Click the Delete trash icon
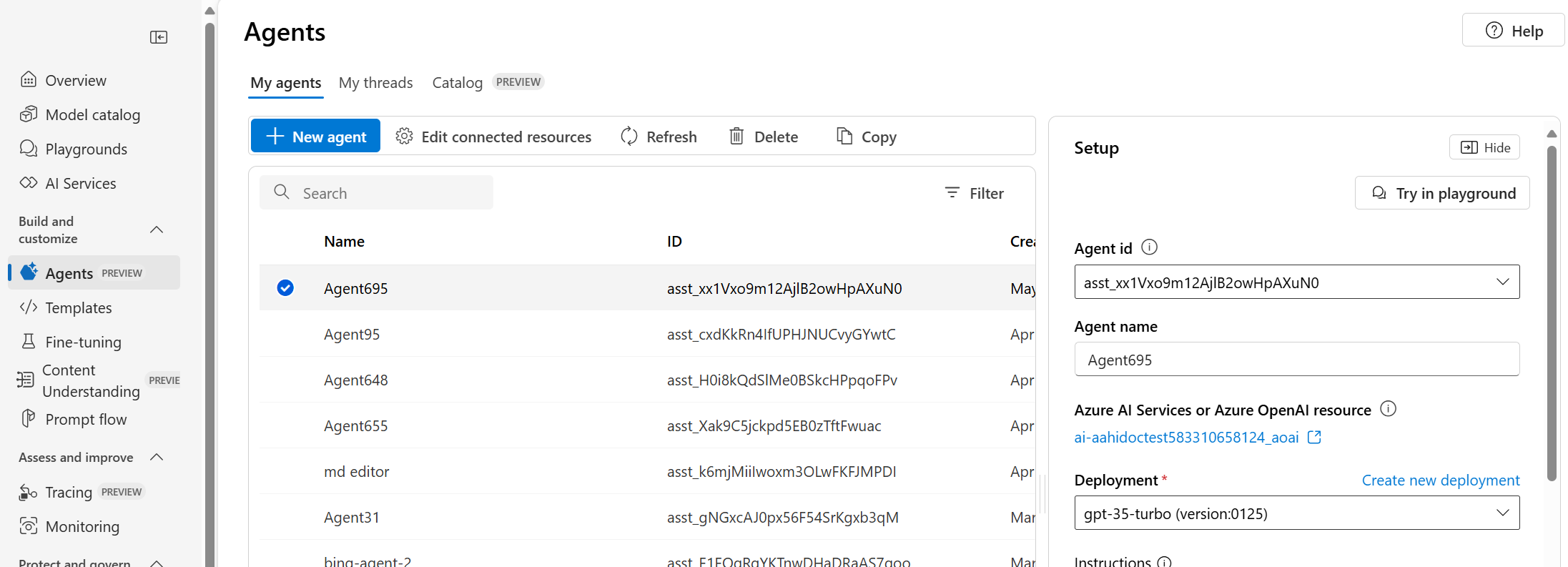Viewport: 1568px width, 567px height. (x=736, y=137)
